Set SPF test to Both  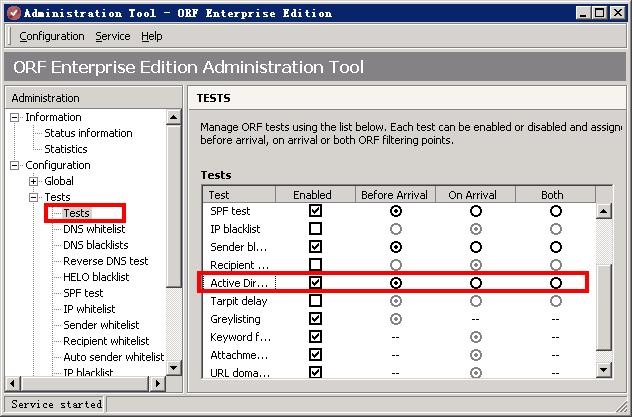555,211
